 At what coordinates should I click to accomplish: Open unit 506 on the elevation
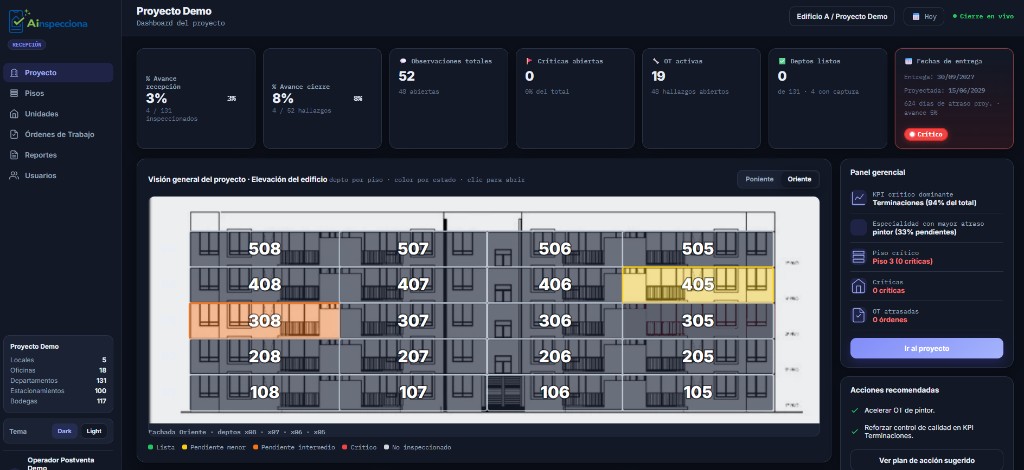click(x=554, y=249)
